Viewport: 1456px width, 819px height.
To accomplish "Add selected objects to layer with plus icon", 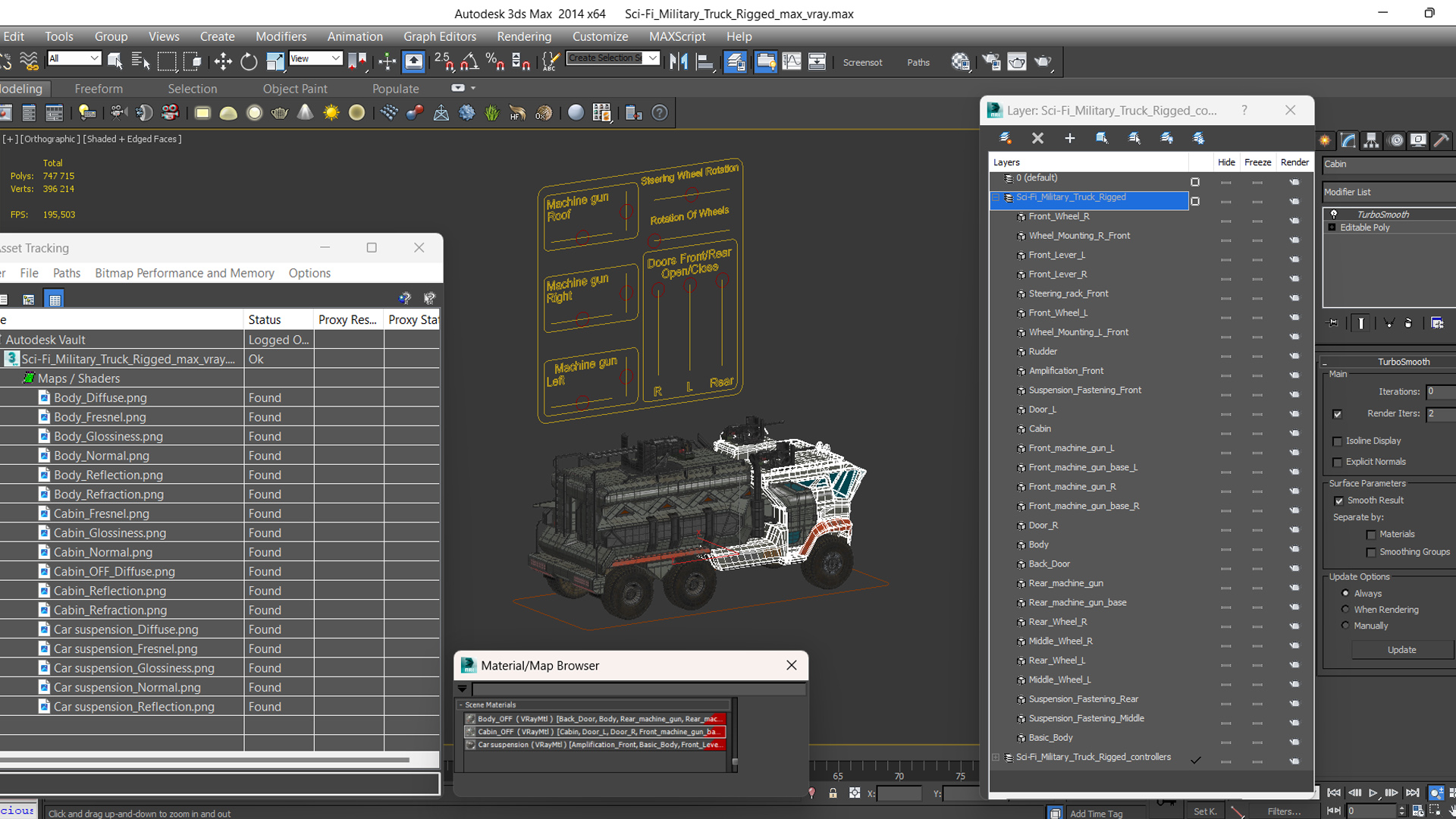I will point(1070,138).
